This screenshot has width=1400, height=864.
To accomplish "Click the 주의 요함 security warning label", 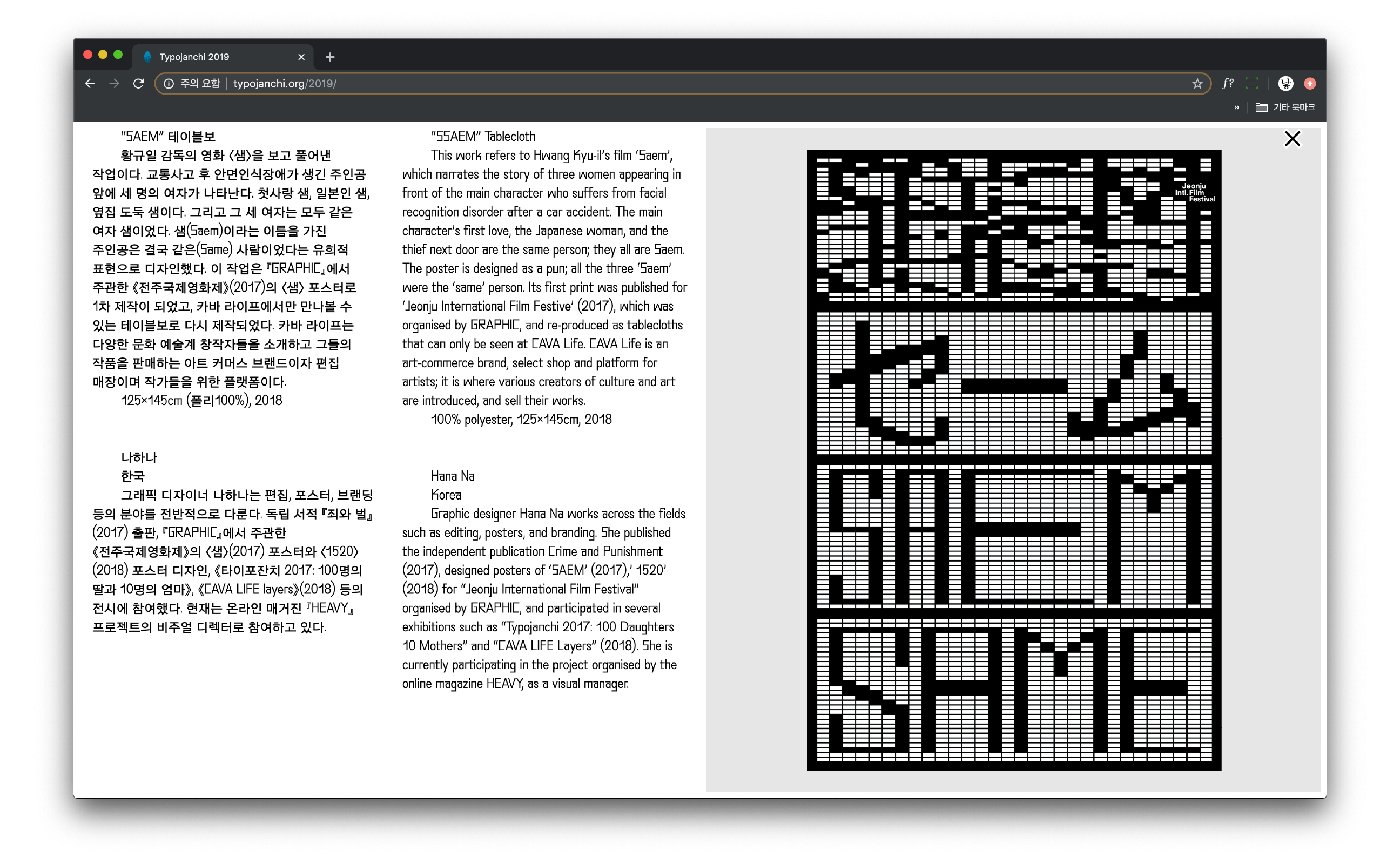I will [200, 83].
